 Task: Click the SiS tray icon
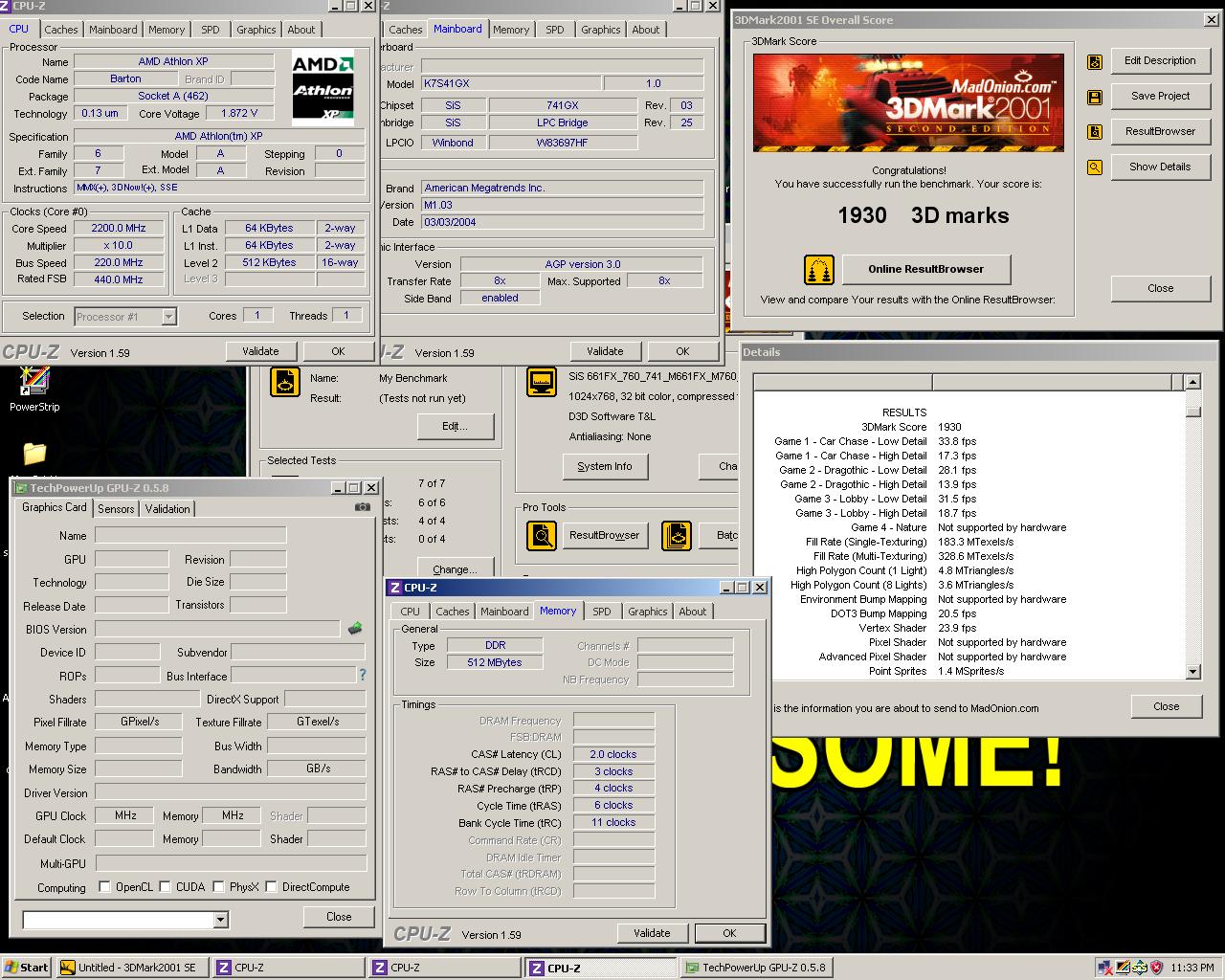1140,968
